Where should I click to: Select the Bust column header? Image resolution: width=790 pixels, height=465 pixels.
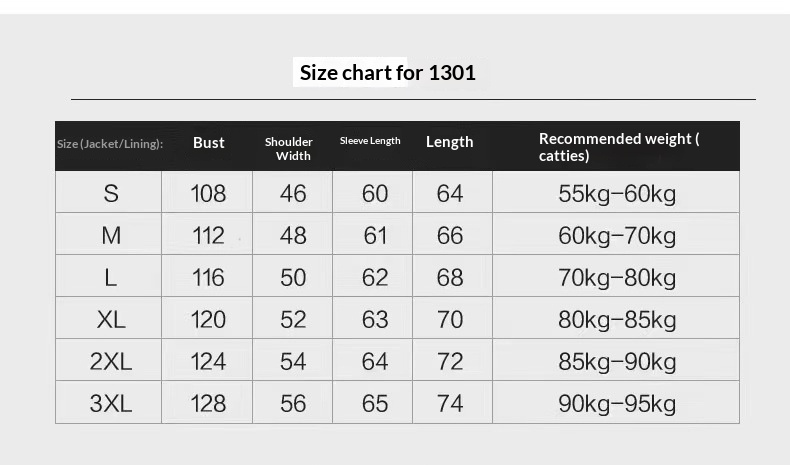209,143
